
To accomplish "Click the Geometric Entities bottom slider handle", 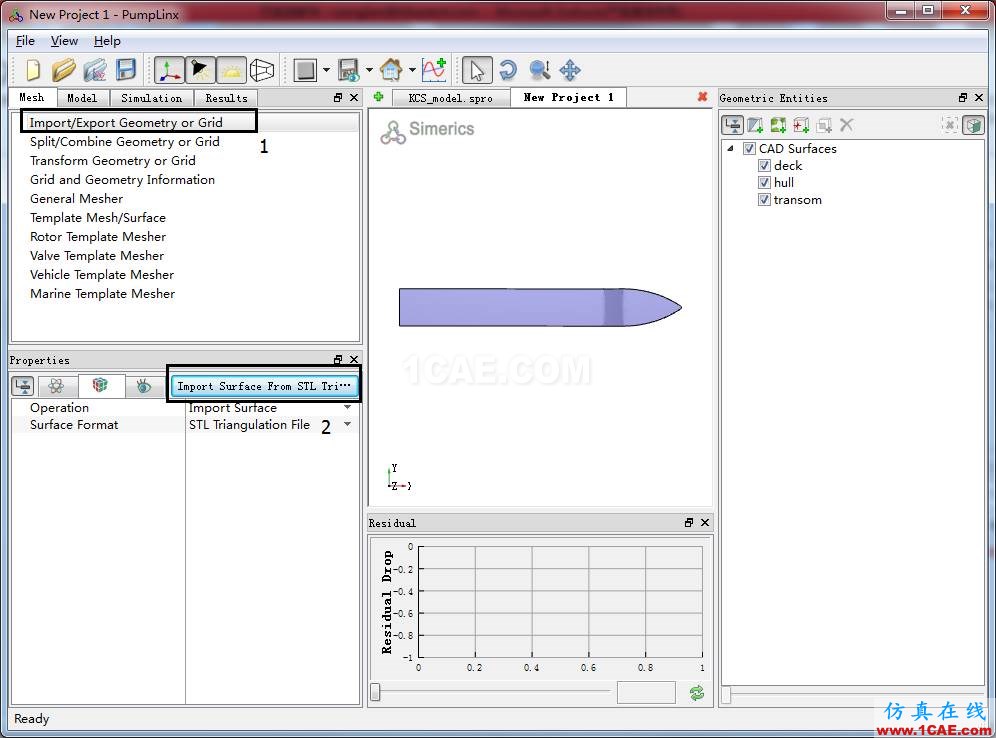I will (x=726, y=695).
